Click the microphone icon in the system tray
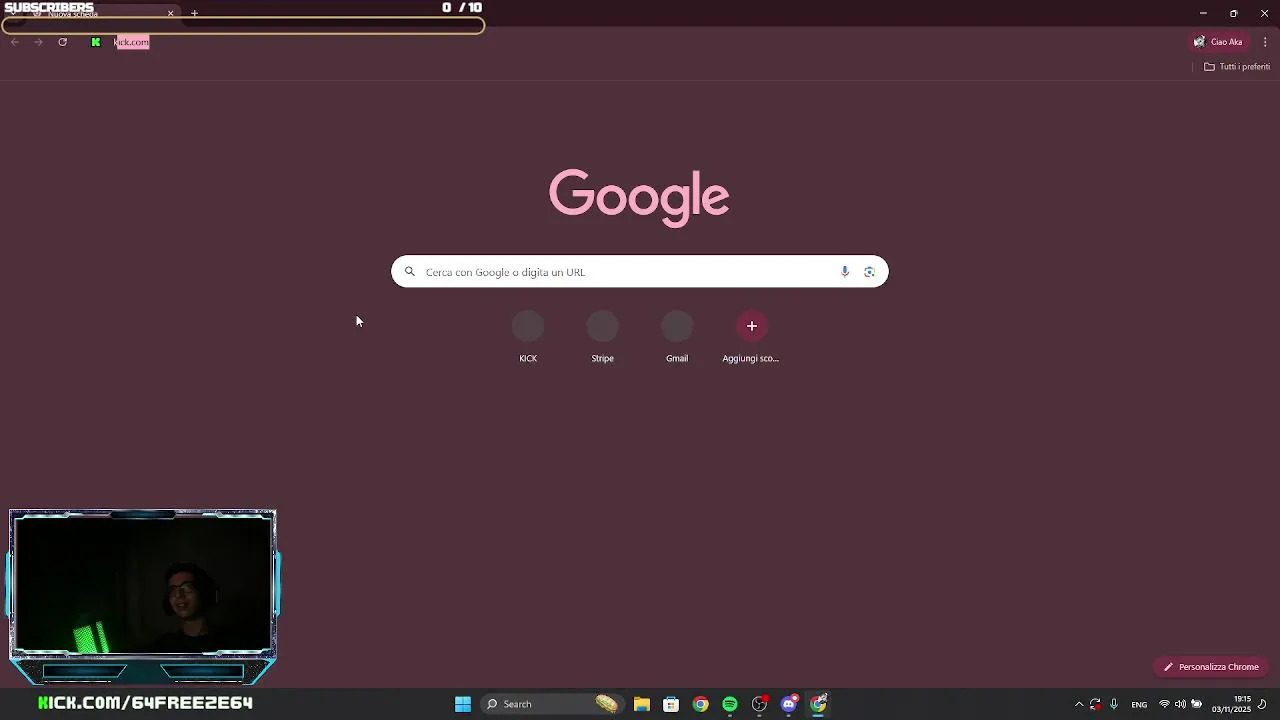The height and width of the screenshot is (720, 1280). pyautogui.click(x=1114, y=704)
